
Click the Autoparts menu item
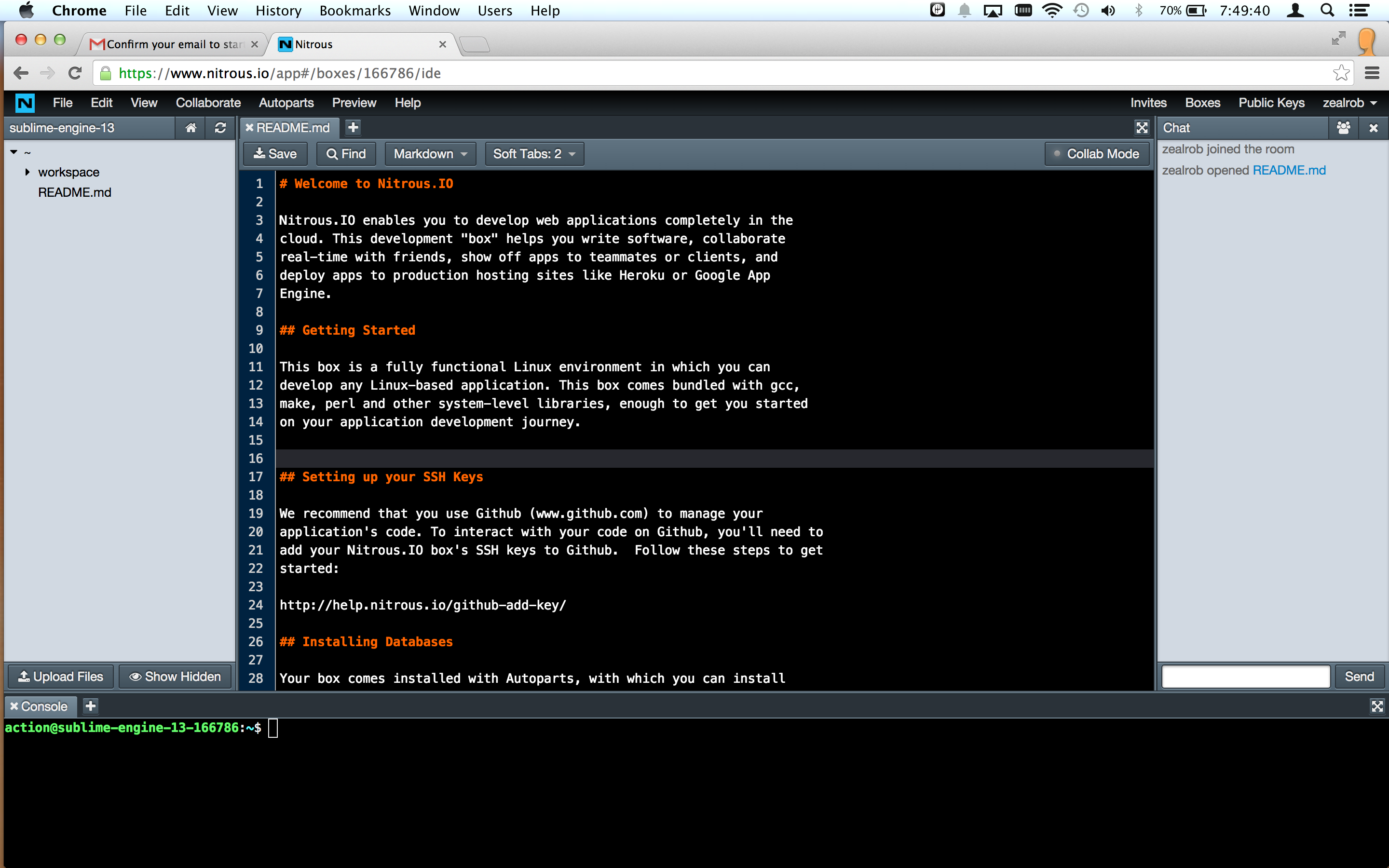285,102
